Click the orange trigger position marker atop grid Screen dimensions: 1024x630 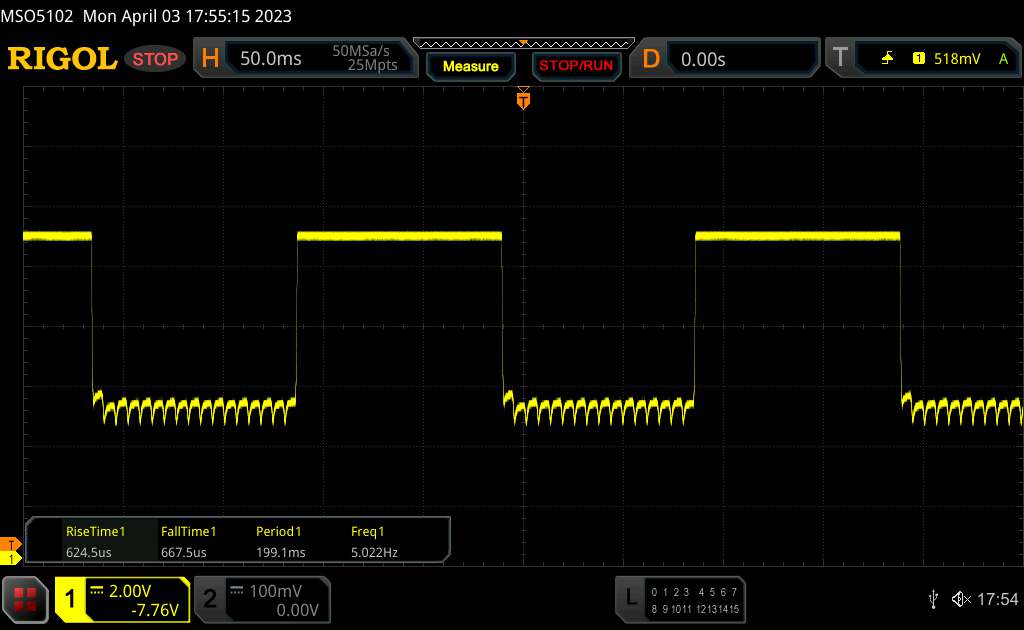click(x=523, y=98)
